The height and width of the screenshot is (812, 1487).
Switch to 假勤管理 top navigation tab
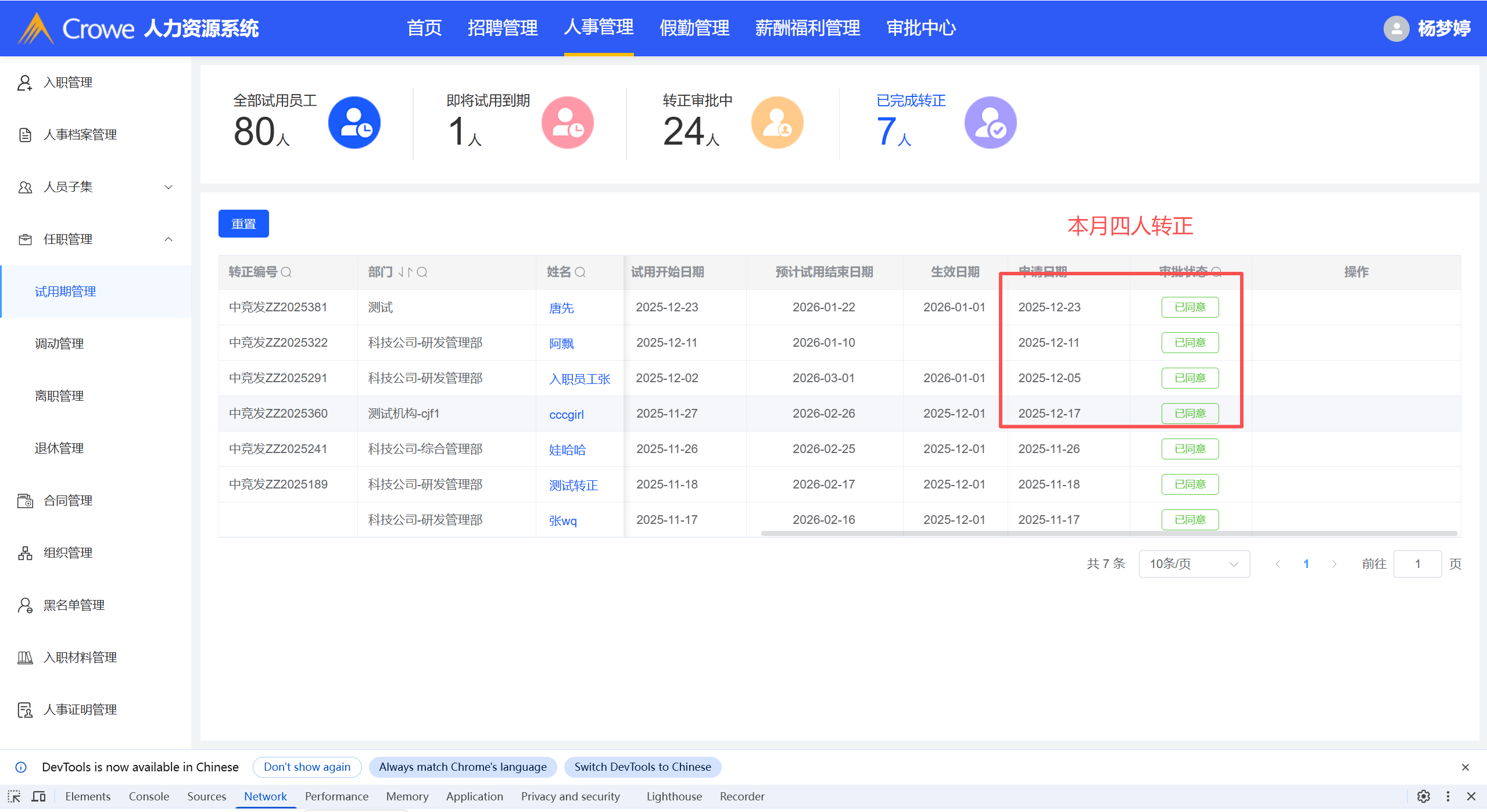pyautogui.click(x=694, y=28)
